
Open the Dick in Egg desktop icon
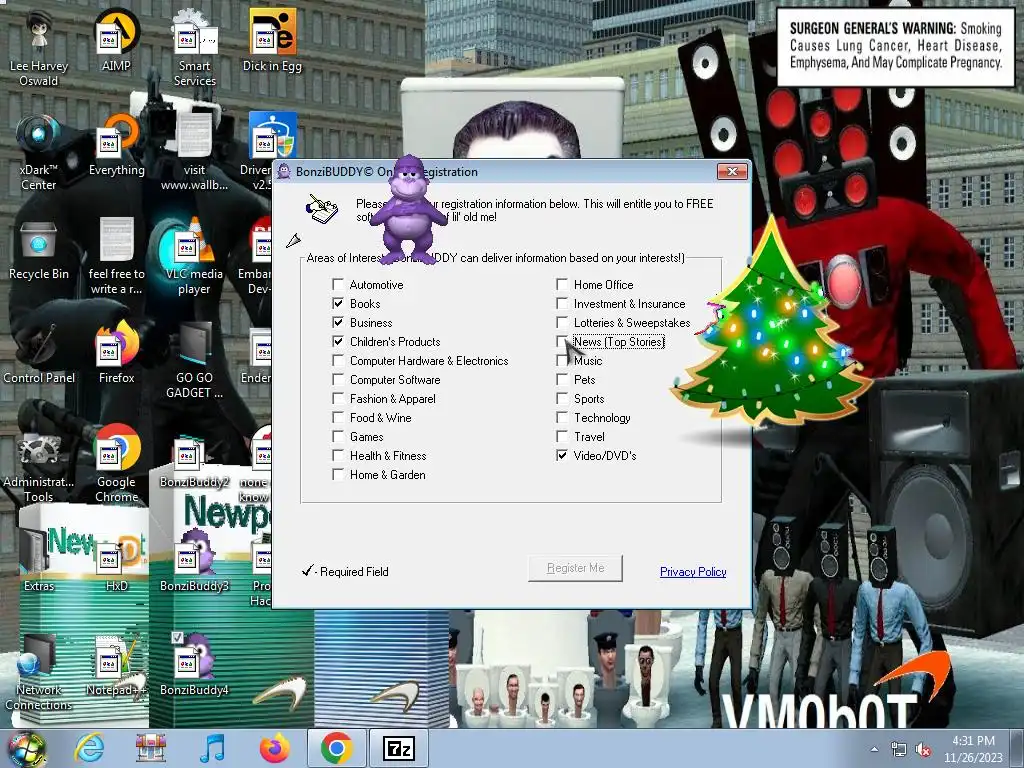pos(272,40)
